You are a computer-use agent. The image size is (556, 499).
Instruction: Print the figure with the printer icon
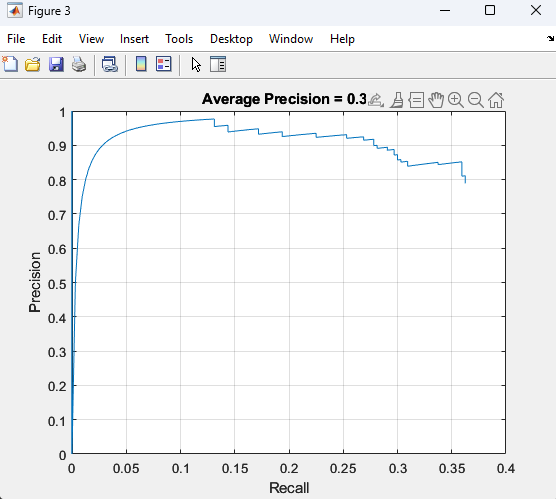click(79, 65)
